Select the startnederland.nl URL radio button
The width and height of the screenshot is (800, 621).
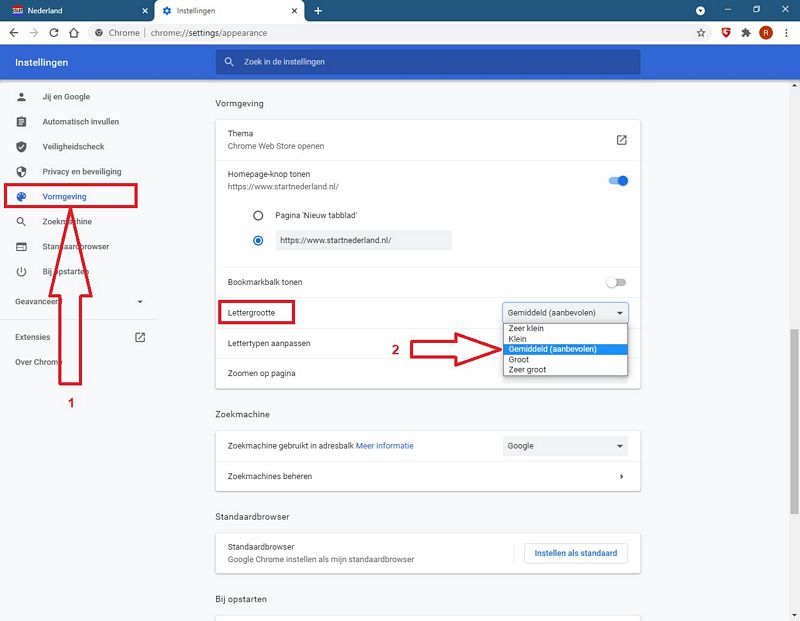pos(258,240)
